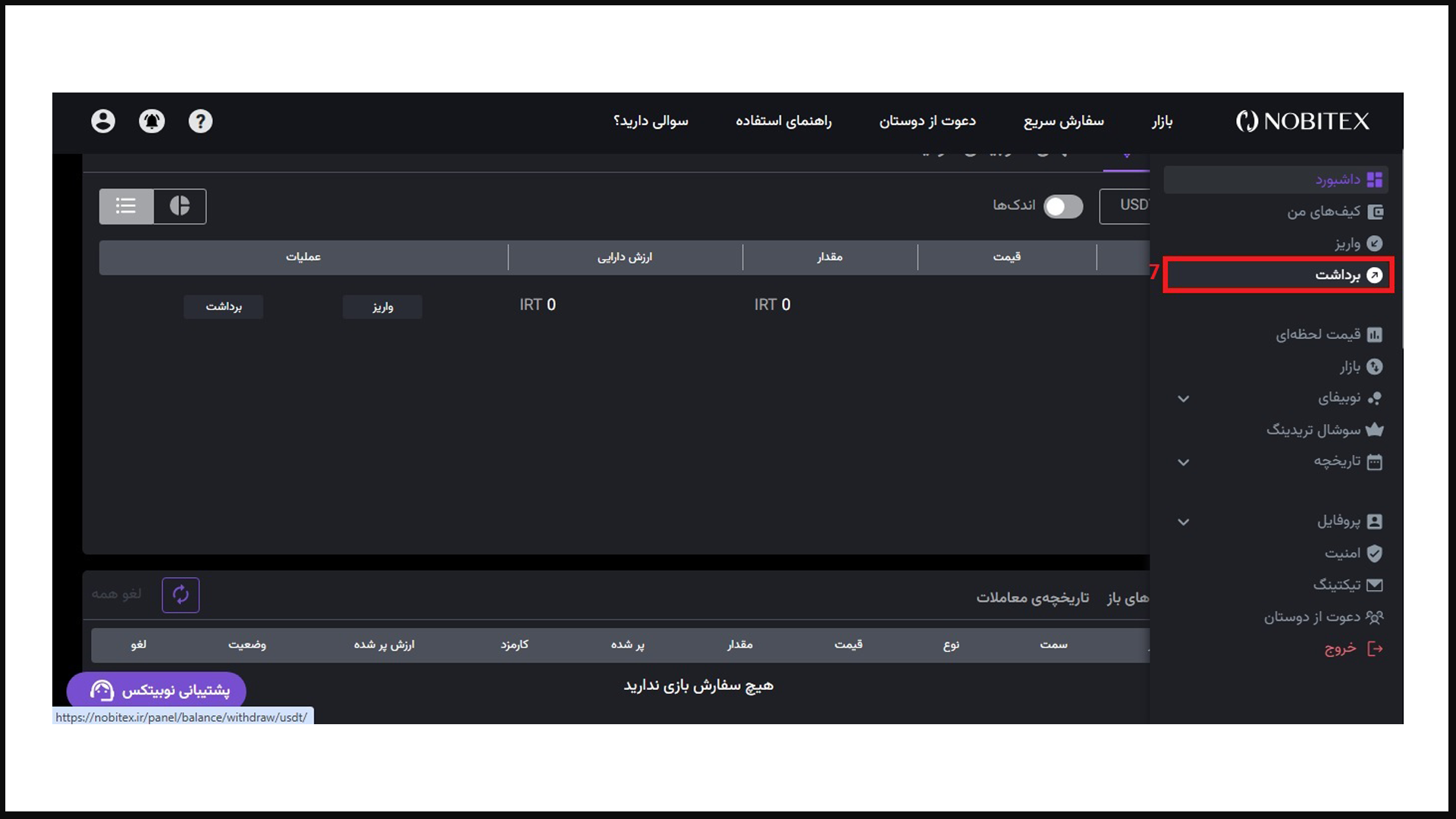Screen dimensions: 1456x819
Task: Click the برداشت button in IRT row
Action: click(223, 307)
